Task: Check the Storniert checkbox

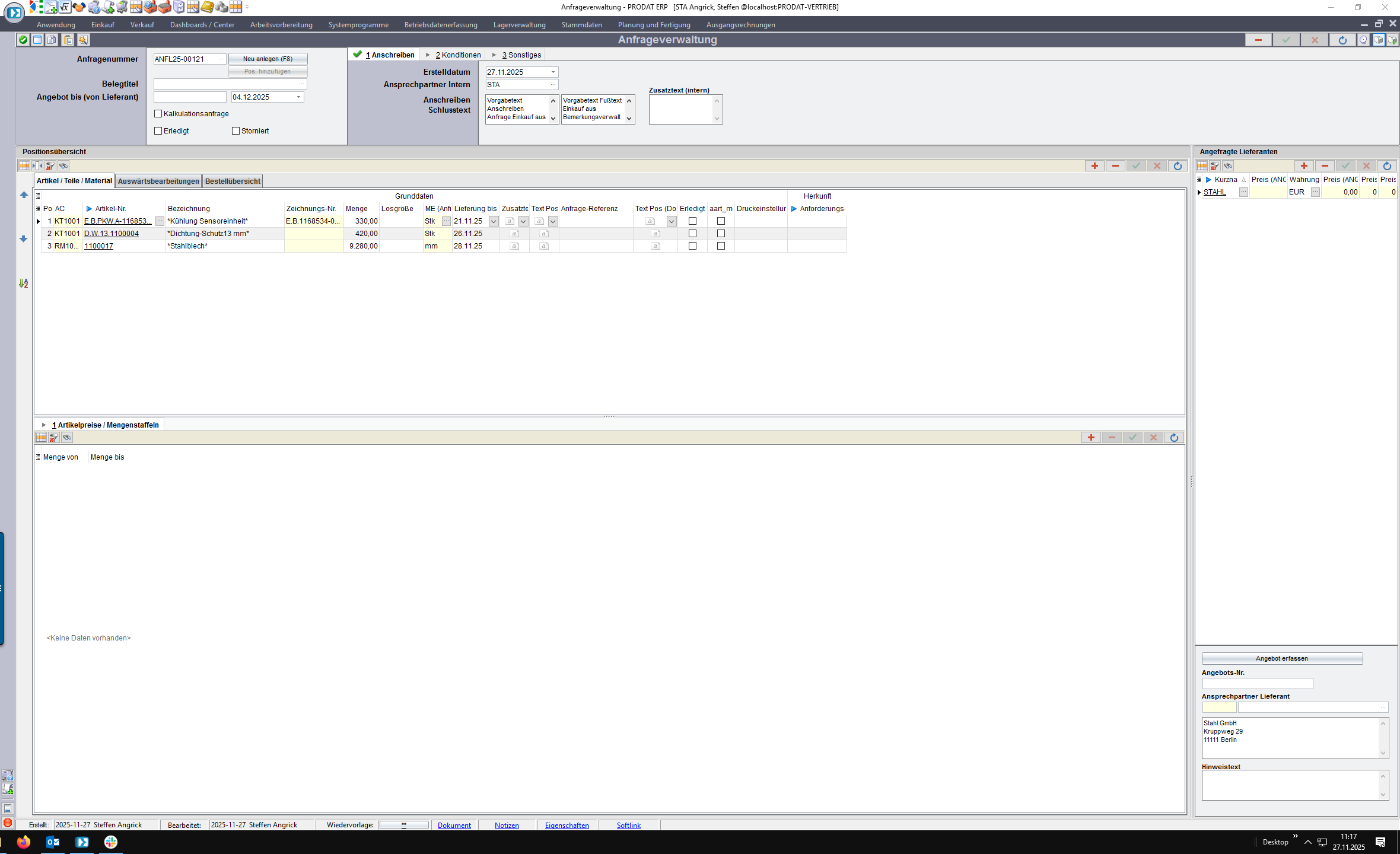Action: (236, 131)
